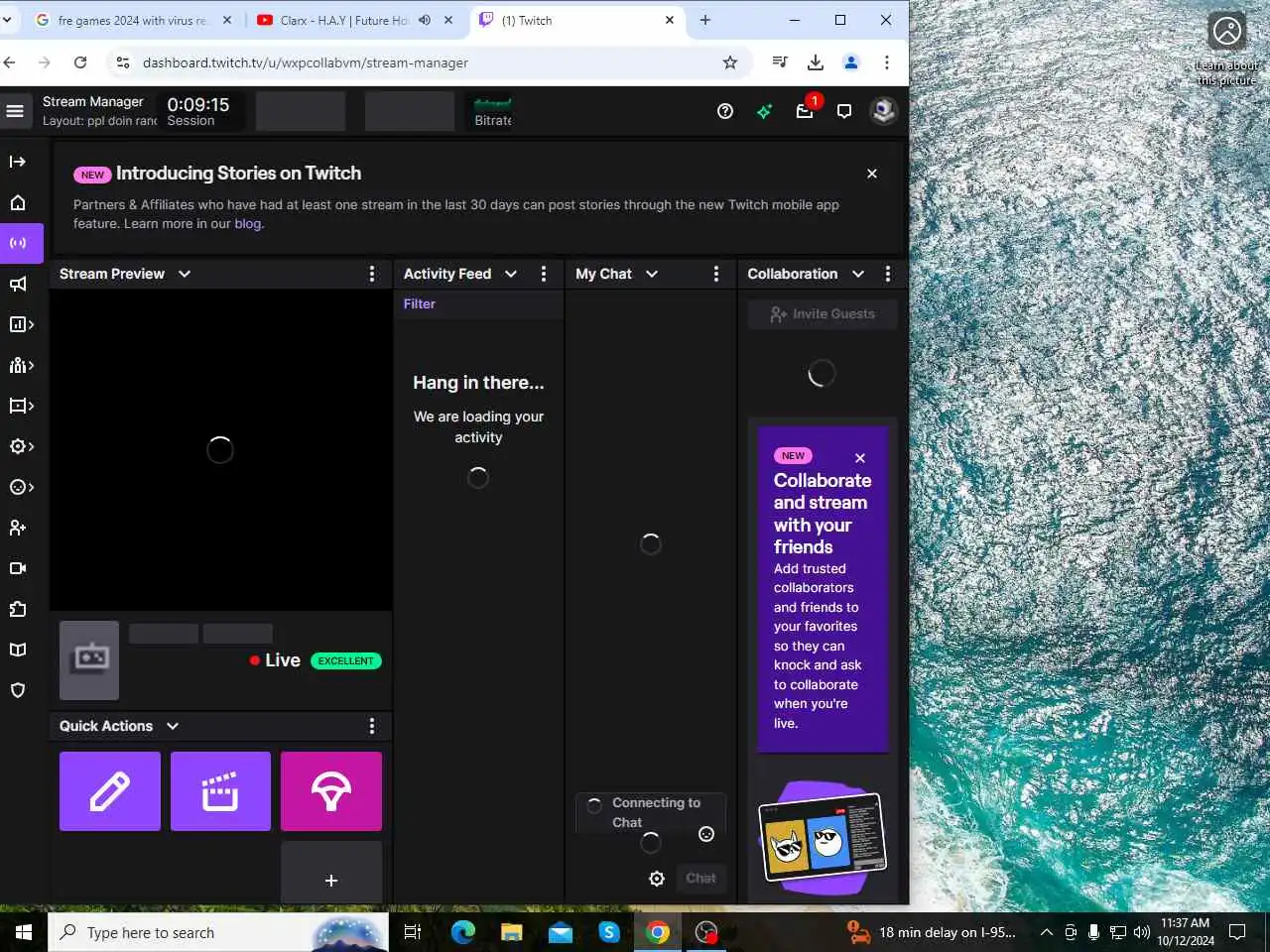1270x952 pixels.
Task: Click the Filter link in Activity Feed
Action: pos(420,303)
